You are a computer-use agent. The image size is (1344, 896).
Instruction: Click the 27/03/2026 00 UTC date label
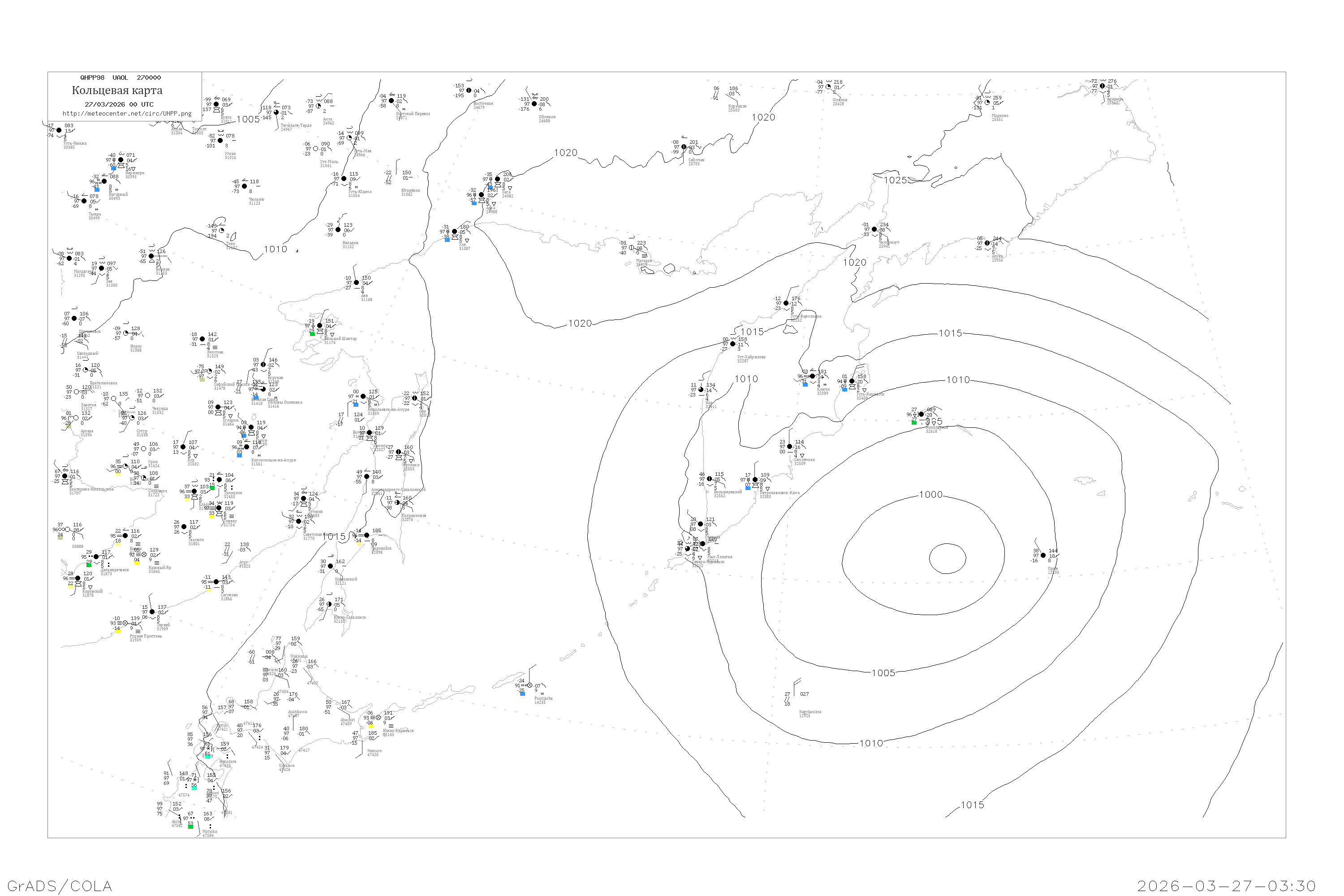pyautogui.click(x=119, y=104)
